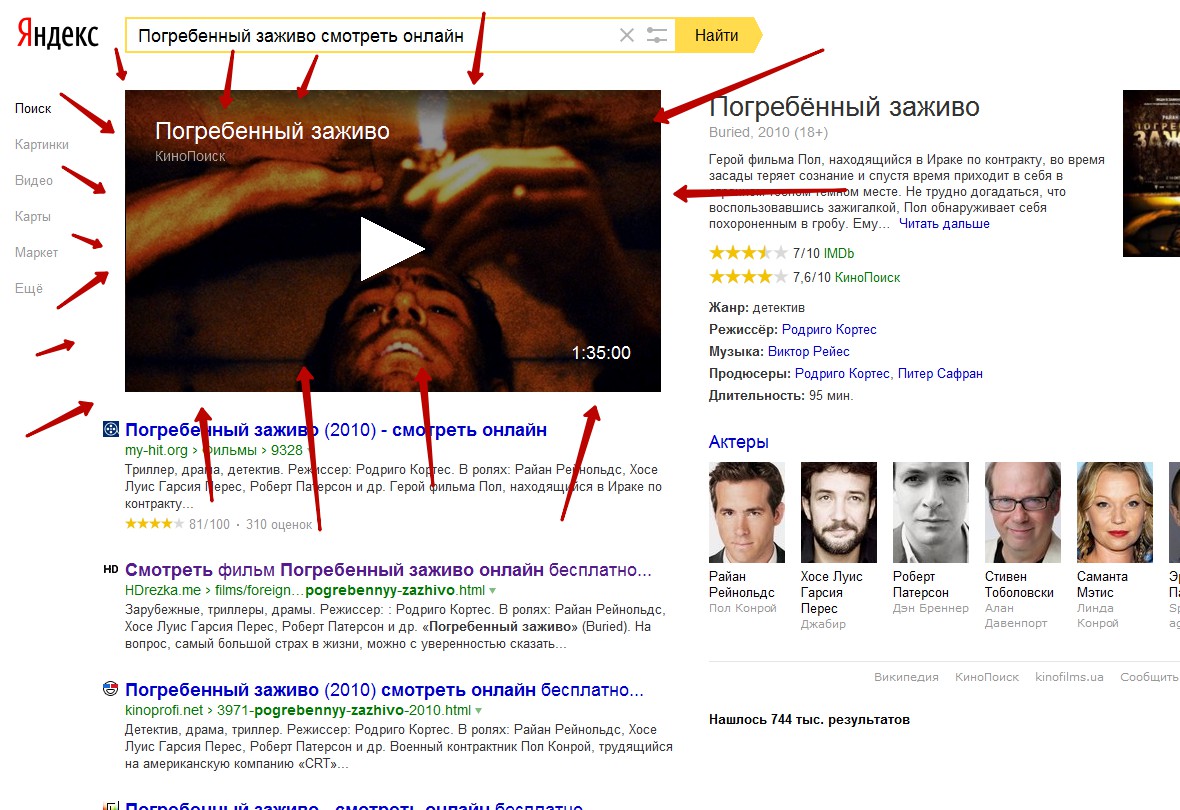Click the Саманта Мэтис actor photo
The height and width of the screenshot is (810, 1180).
point(1115,512)
